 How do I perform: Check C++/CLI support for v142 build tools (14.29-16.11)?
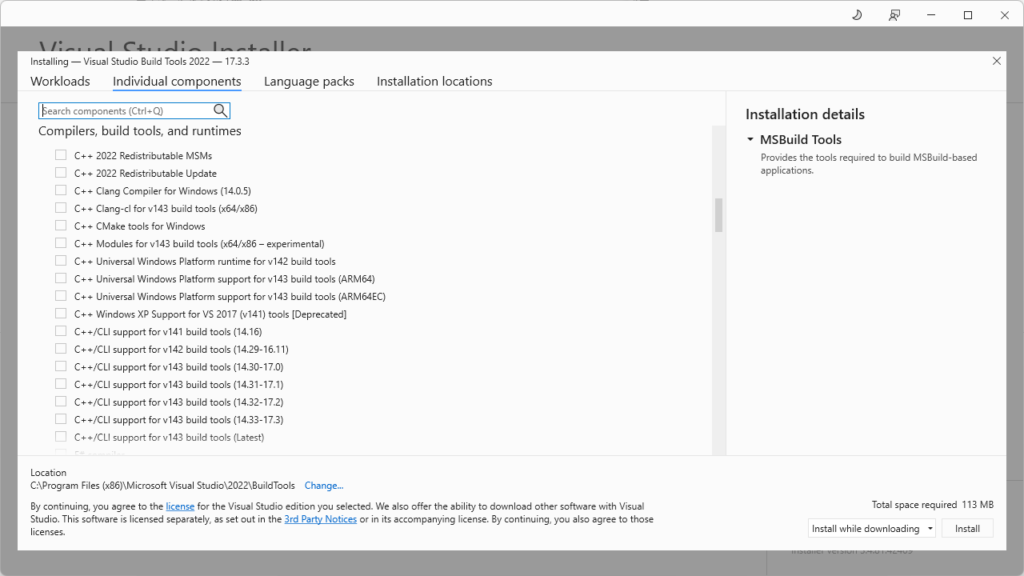[61, 349]
